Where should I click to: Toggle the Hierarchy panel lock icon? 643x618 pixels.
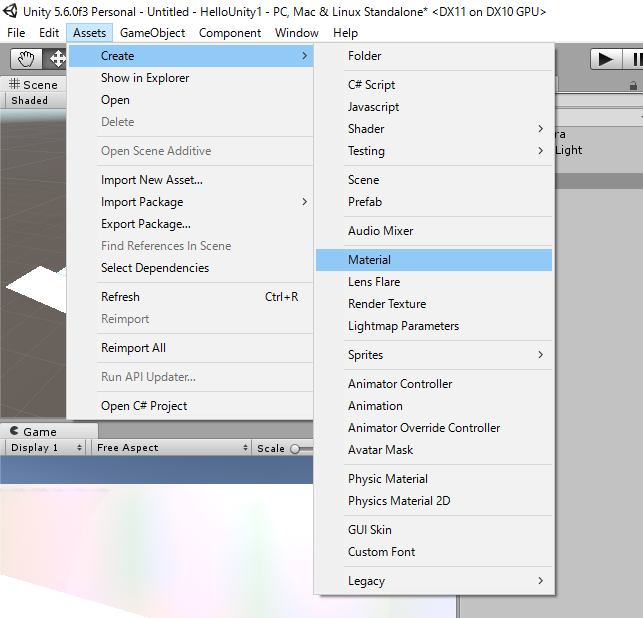(633, 85)
